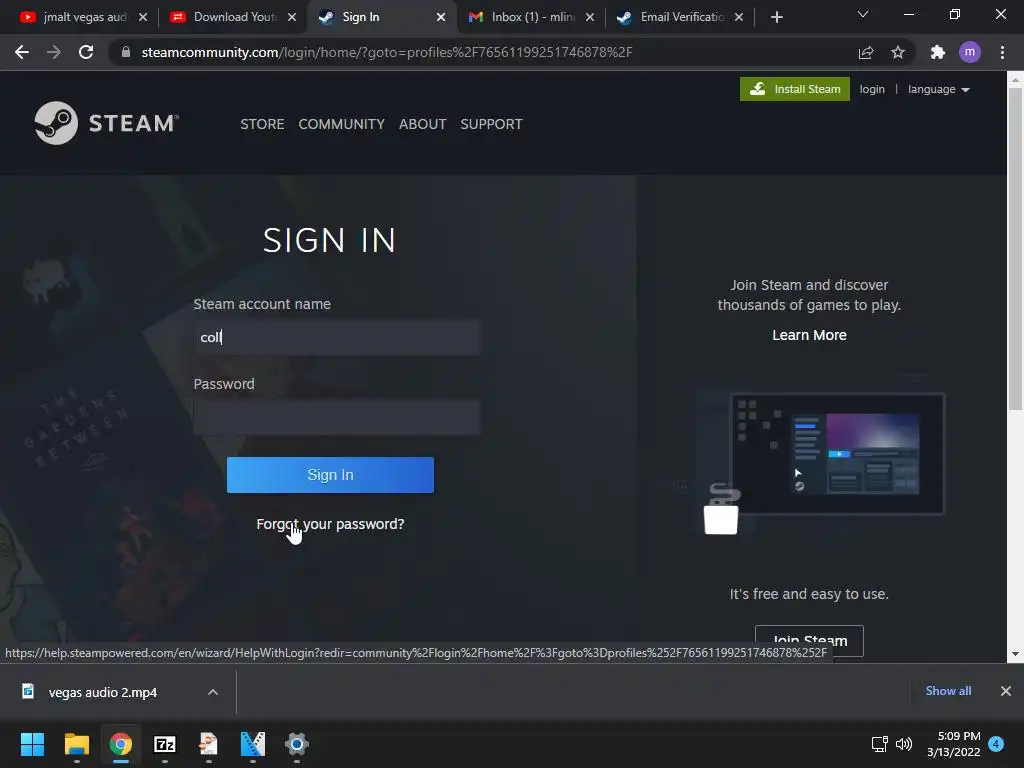1024x768 pixels.
Task: Close the Sign In tab
Action: 441,17
